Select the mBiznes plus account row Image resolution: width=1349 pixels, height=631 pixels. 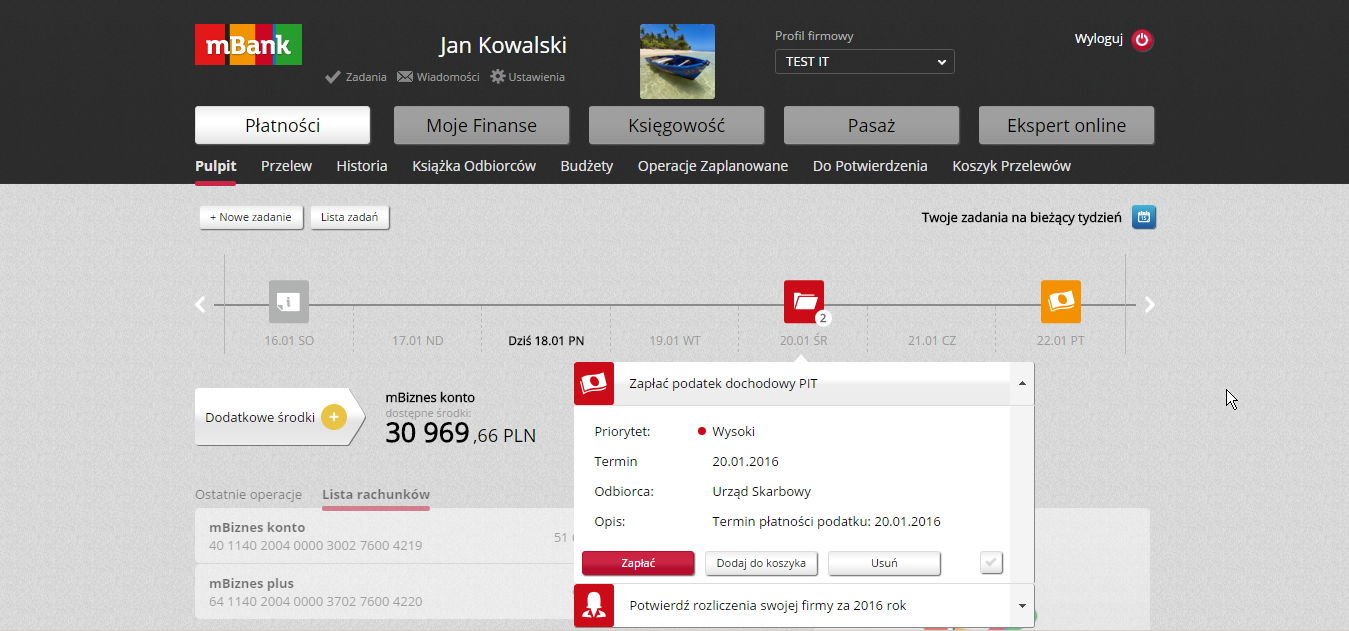384,592
